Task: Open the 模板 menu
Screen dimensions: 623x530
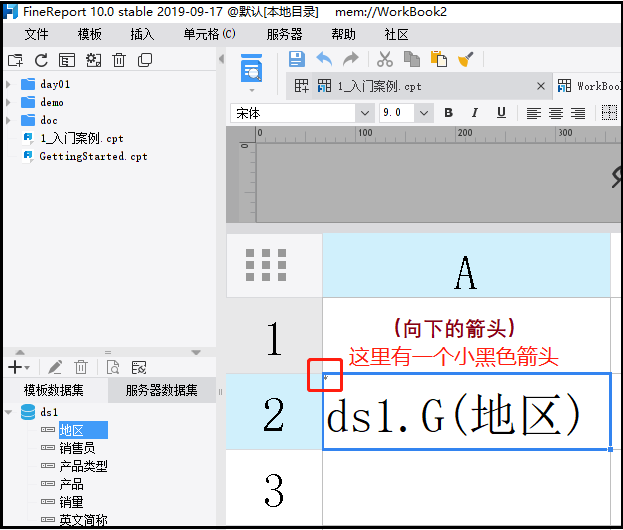Action: (x=89, y=35)
